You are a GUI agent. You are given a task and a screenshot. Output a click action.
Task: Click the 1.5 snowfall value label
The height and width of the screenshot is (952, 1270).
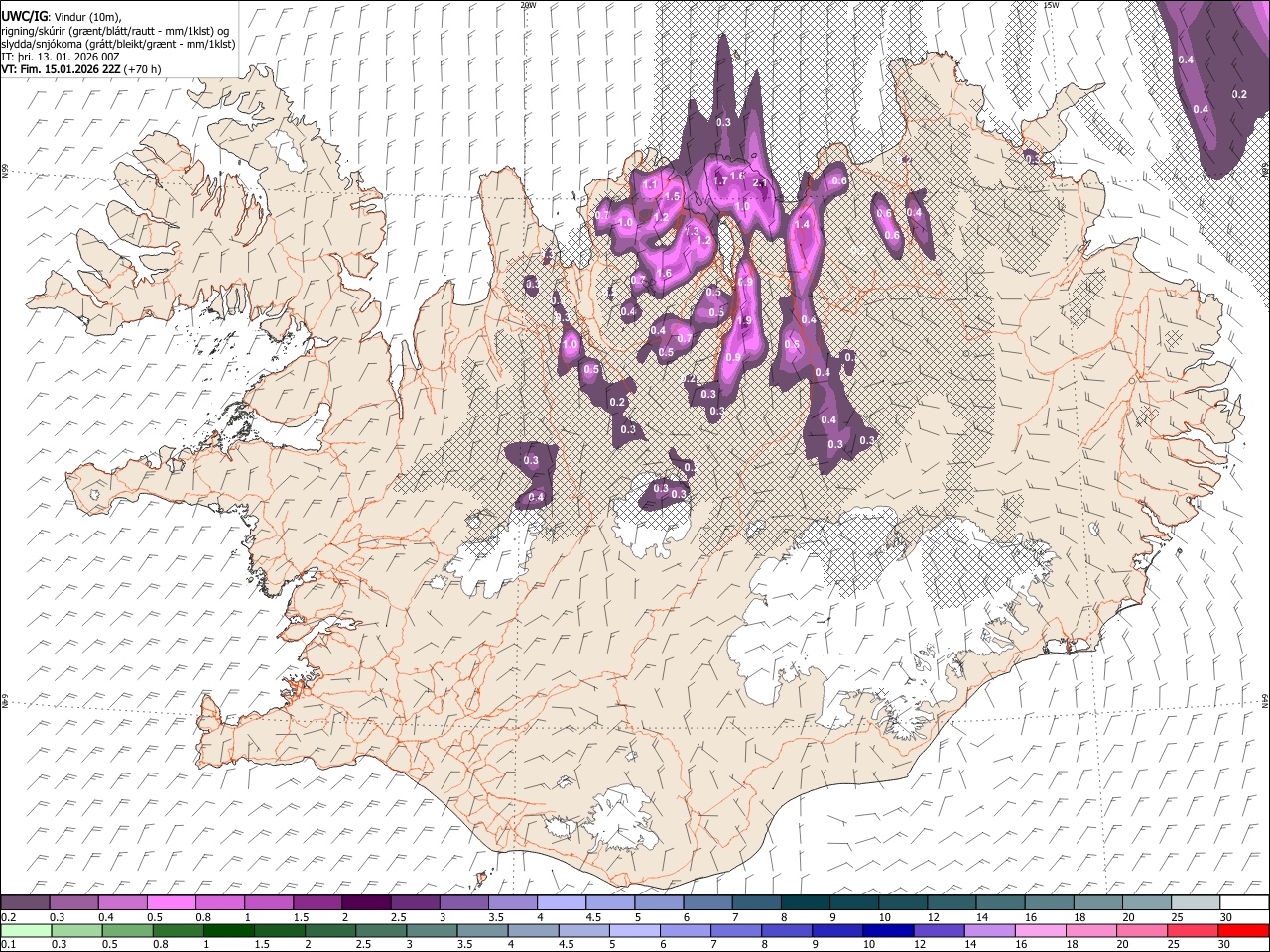tap(672, 197)
